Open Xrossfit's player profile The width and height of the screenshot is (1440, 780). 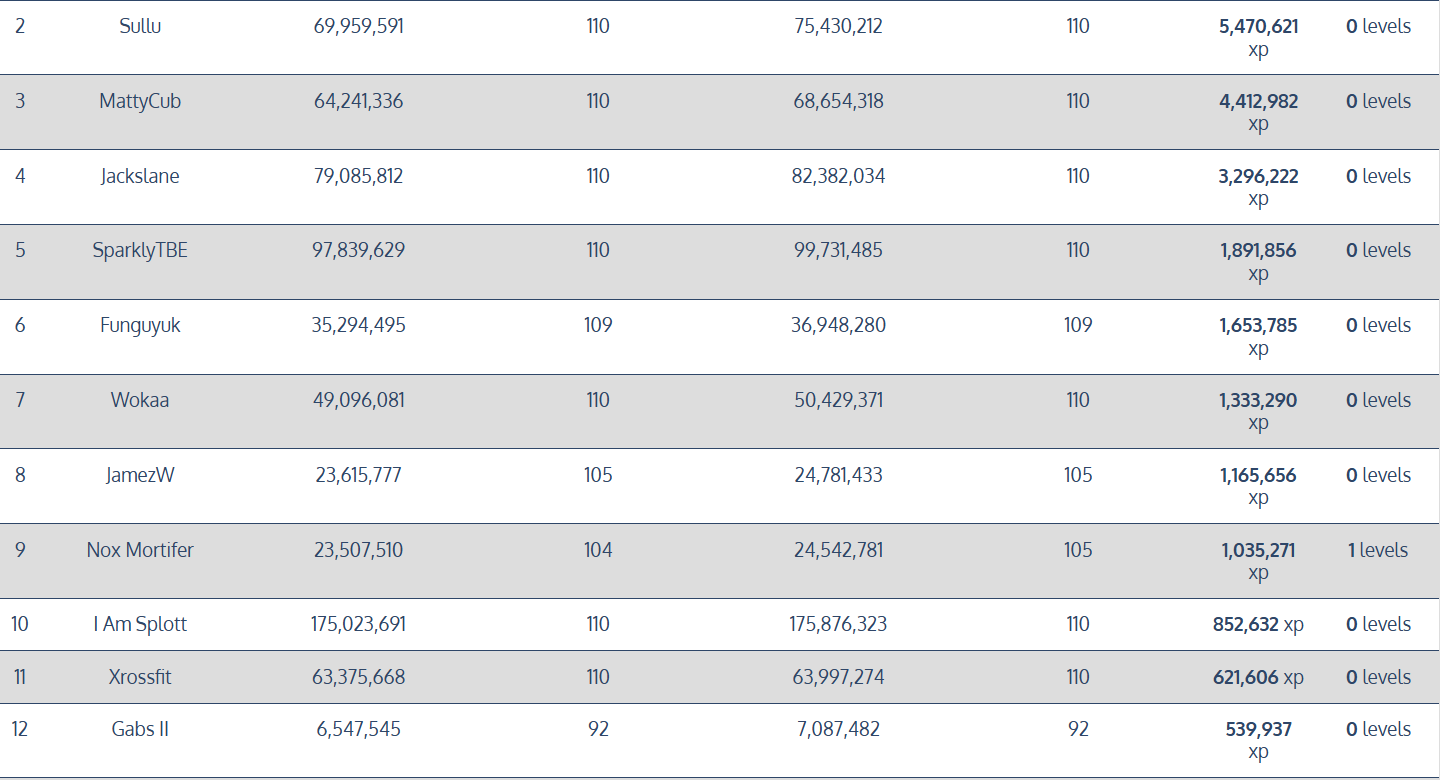[140, 678]
